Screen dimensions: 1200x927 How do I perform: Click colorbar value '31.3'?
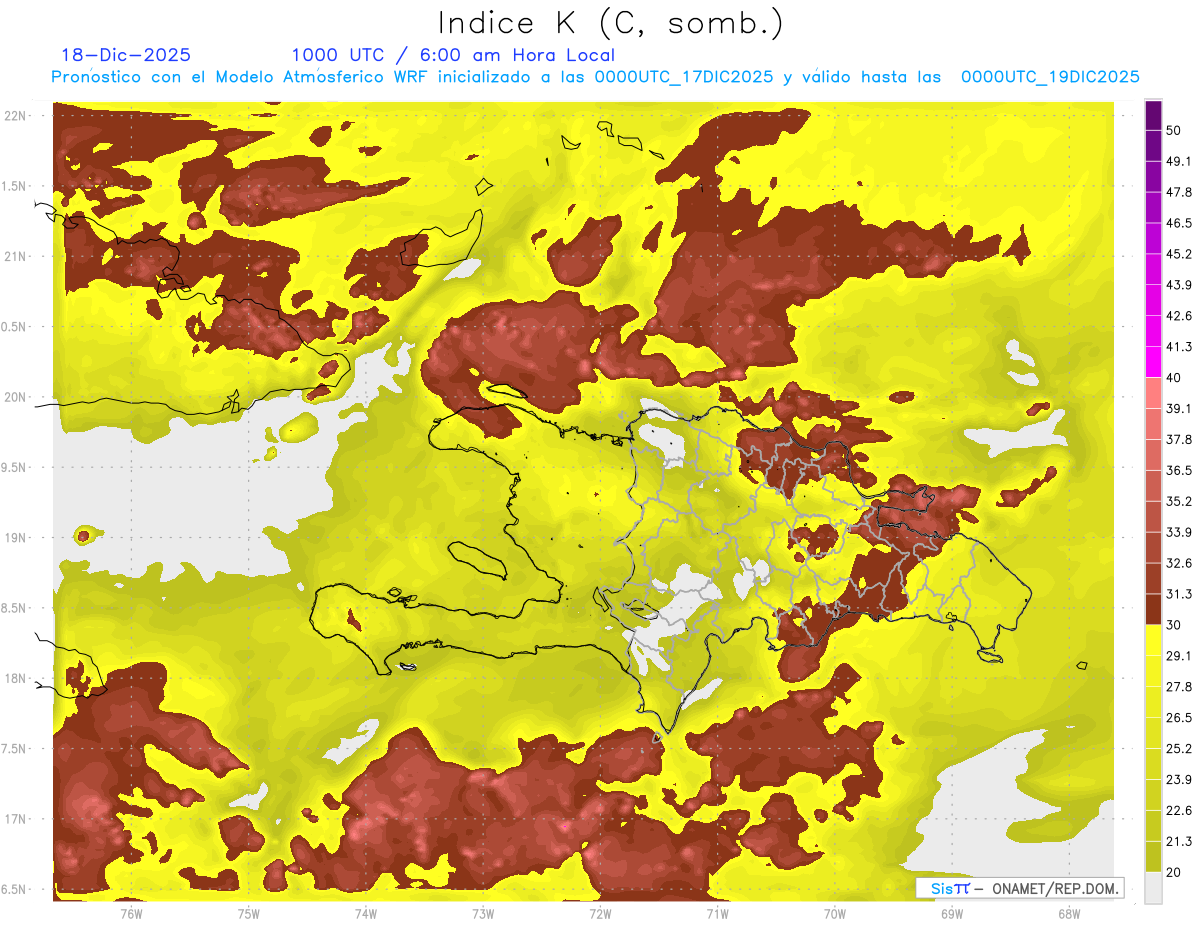coord(1178,594)
